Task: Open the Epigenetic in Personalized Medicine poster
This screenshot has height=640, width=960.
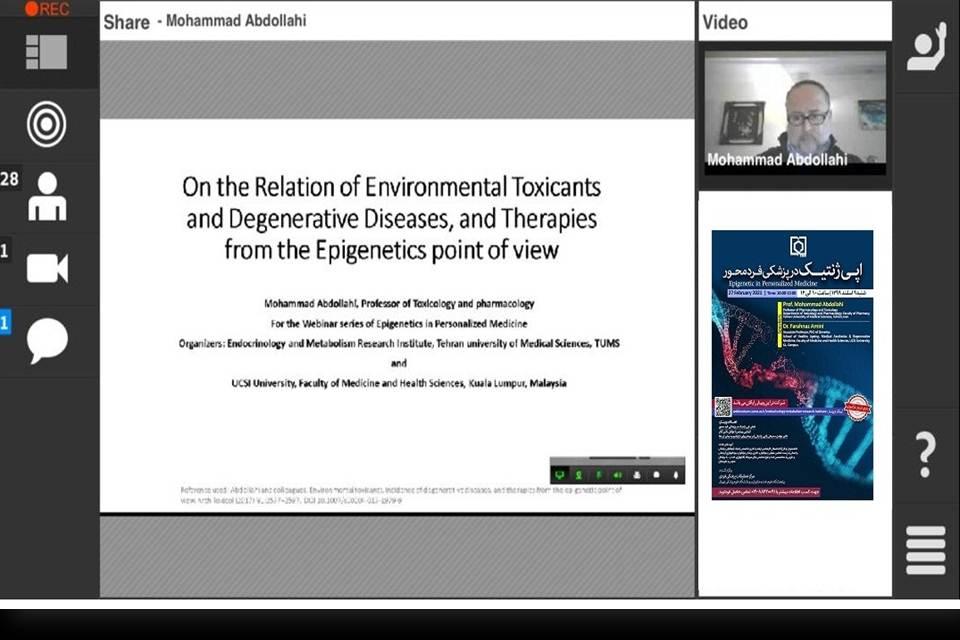Action: (x=792, y=365)
